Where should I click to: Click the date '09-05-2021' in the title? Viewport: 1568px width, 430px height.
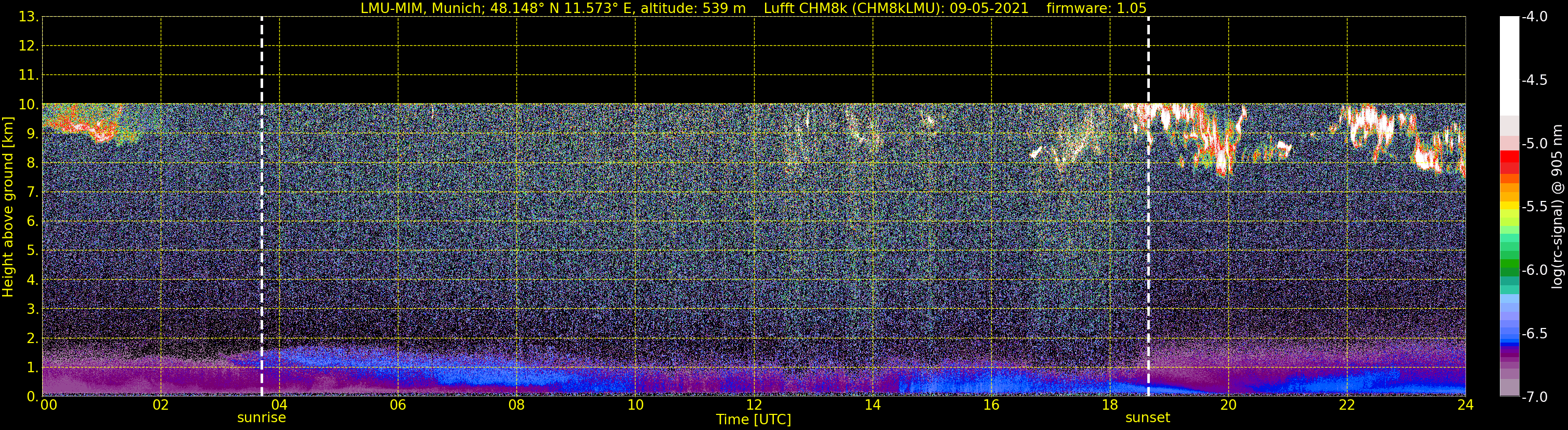(989, 8)
